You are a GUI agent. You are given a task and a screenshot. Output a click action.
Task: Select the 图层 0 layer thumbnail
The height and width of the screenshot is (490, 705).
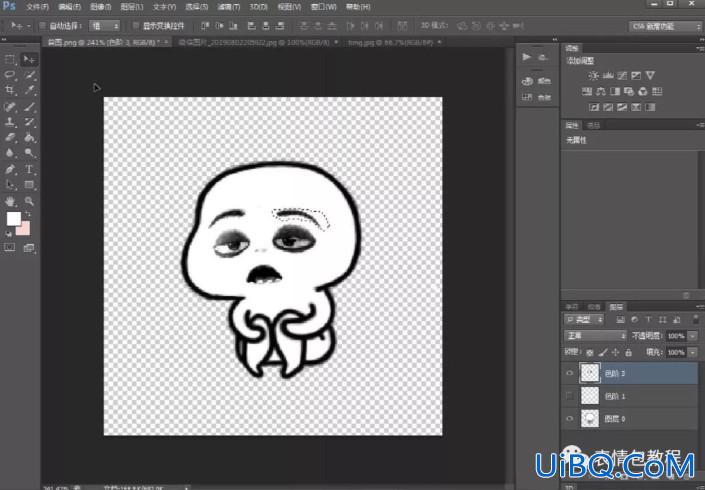590,419
